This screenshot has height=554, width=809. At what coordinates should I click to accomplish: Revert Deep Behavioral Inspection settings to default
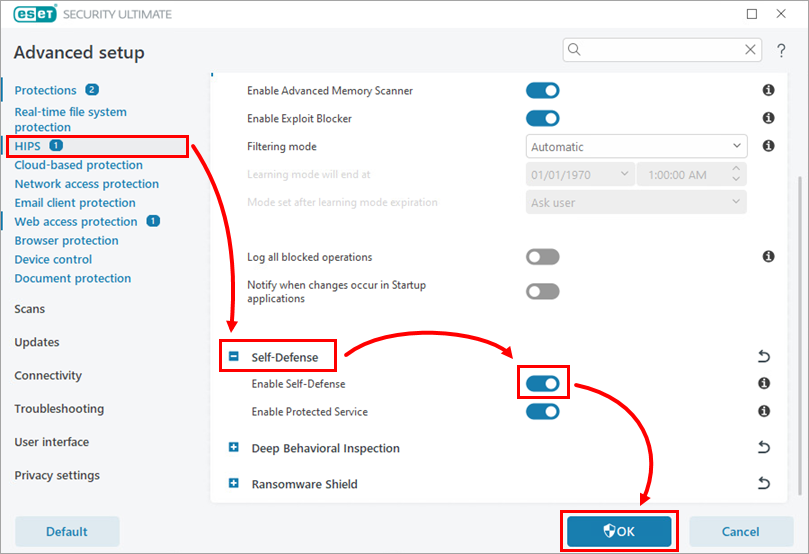click(x=764, y=448)
